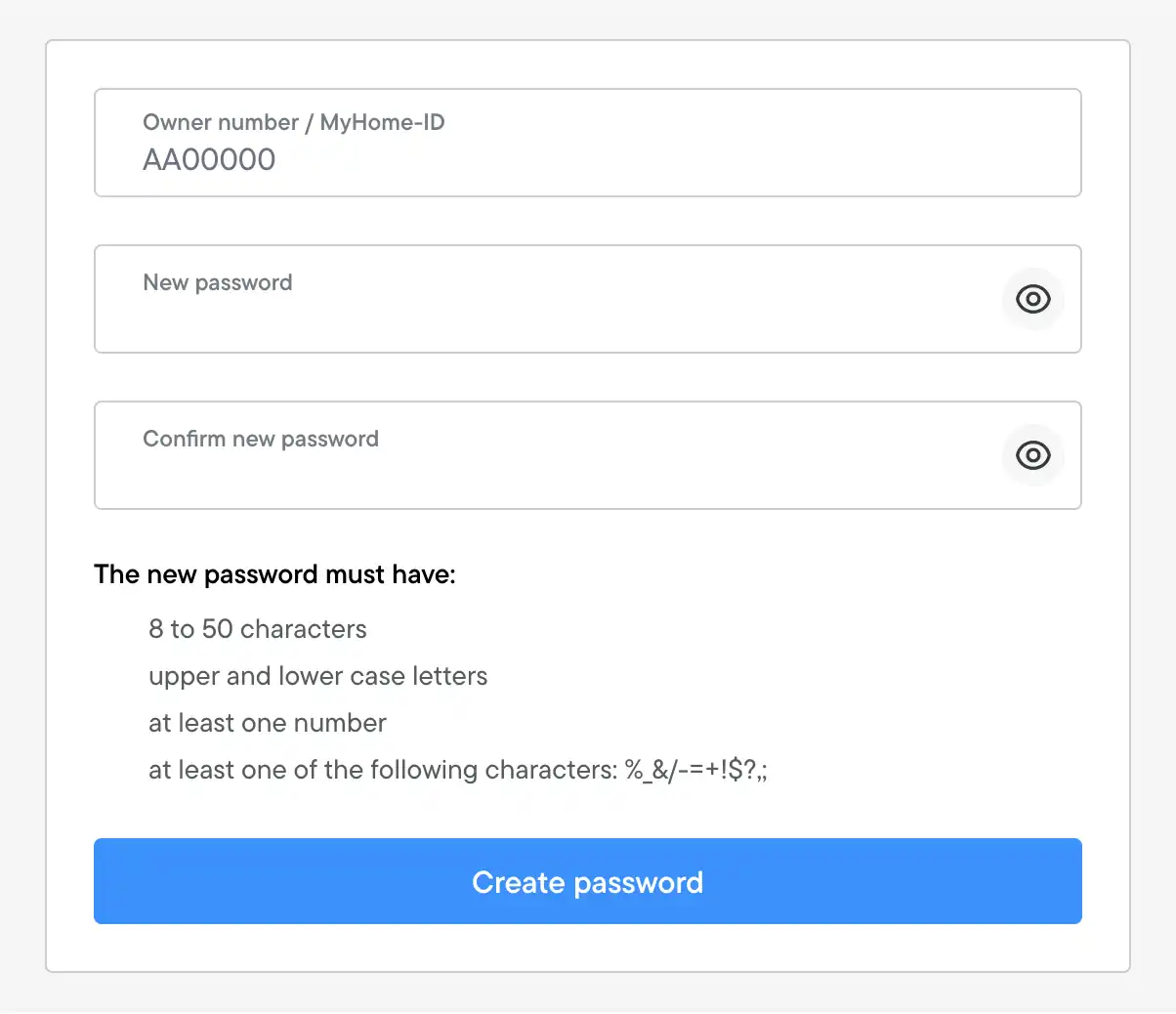Click the "Owner number / MyHome-ID" label
This screenshot has height=1014, width=1176.
click(x=293, y=122)
